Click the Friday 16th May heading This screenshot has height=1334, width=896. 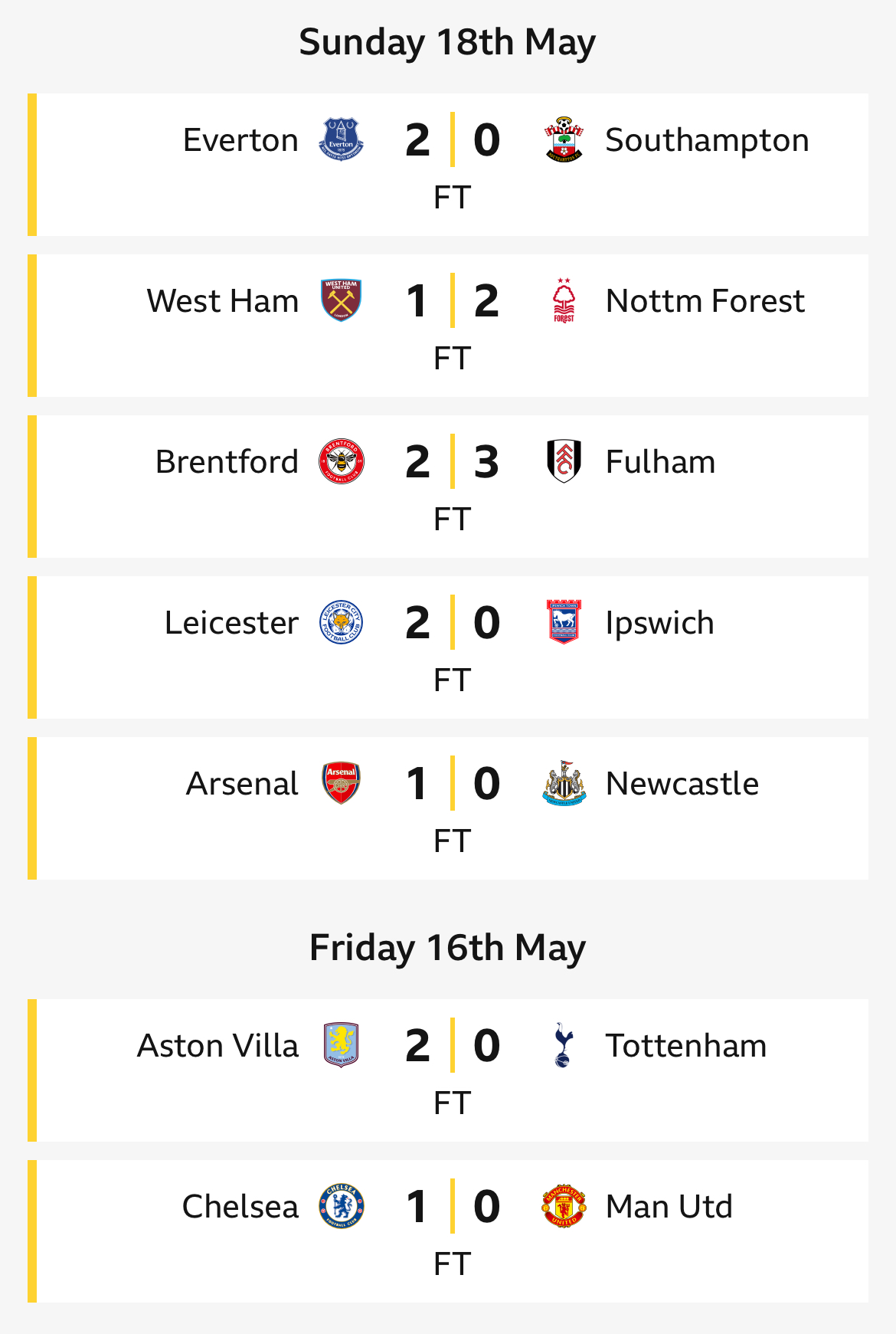click(x=448, y=948)
